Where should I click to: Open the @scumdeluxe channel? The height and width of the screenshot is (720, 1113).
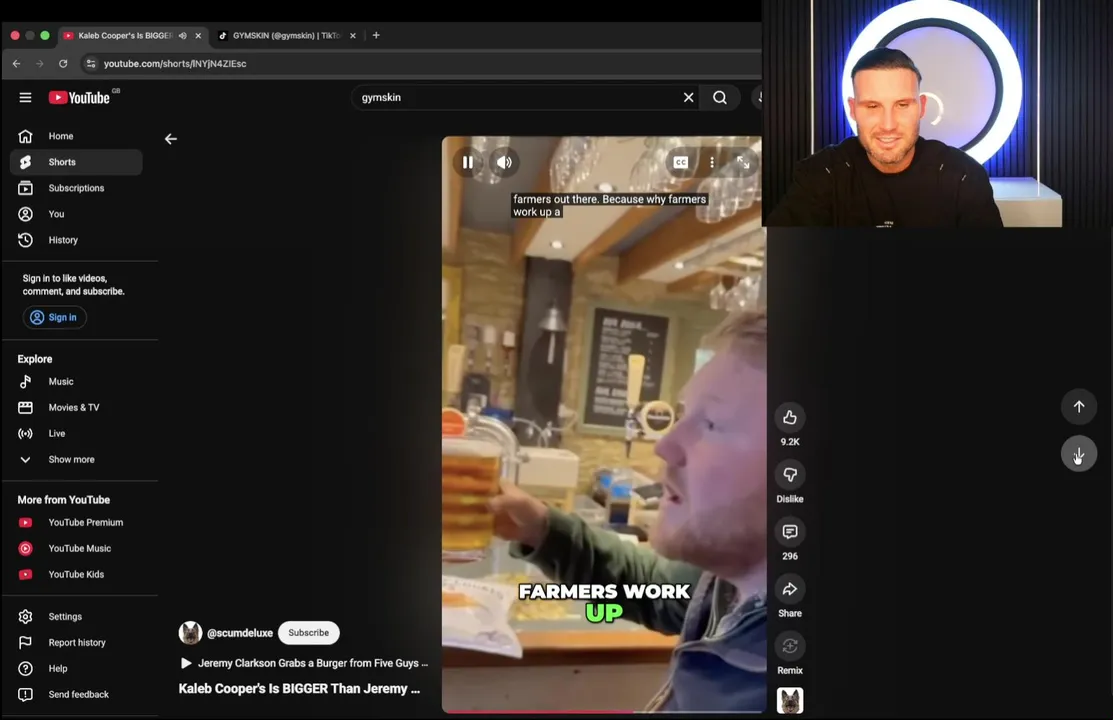coord(240,633)
